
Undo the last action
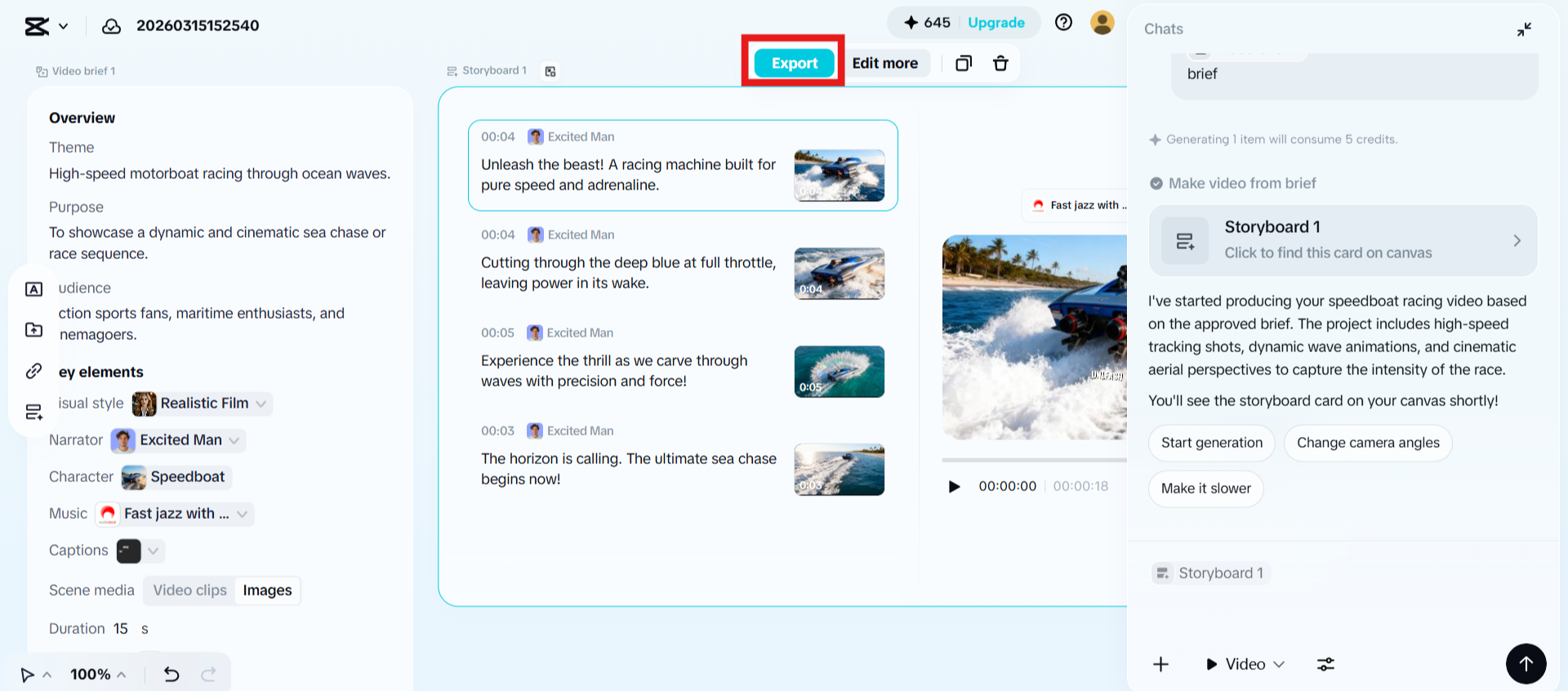(171, 674)
